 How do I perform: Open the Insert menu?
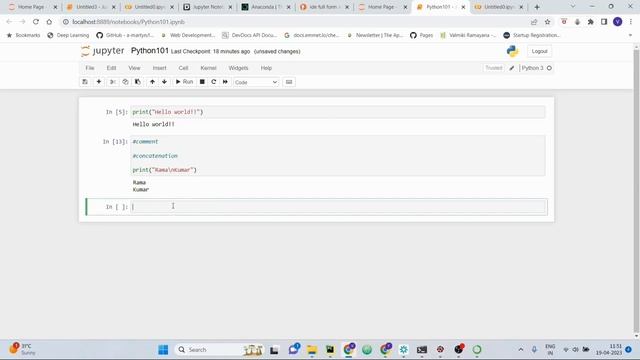[x=160, y=68]
